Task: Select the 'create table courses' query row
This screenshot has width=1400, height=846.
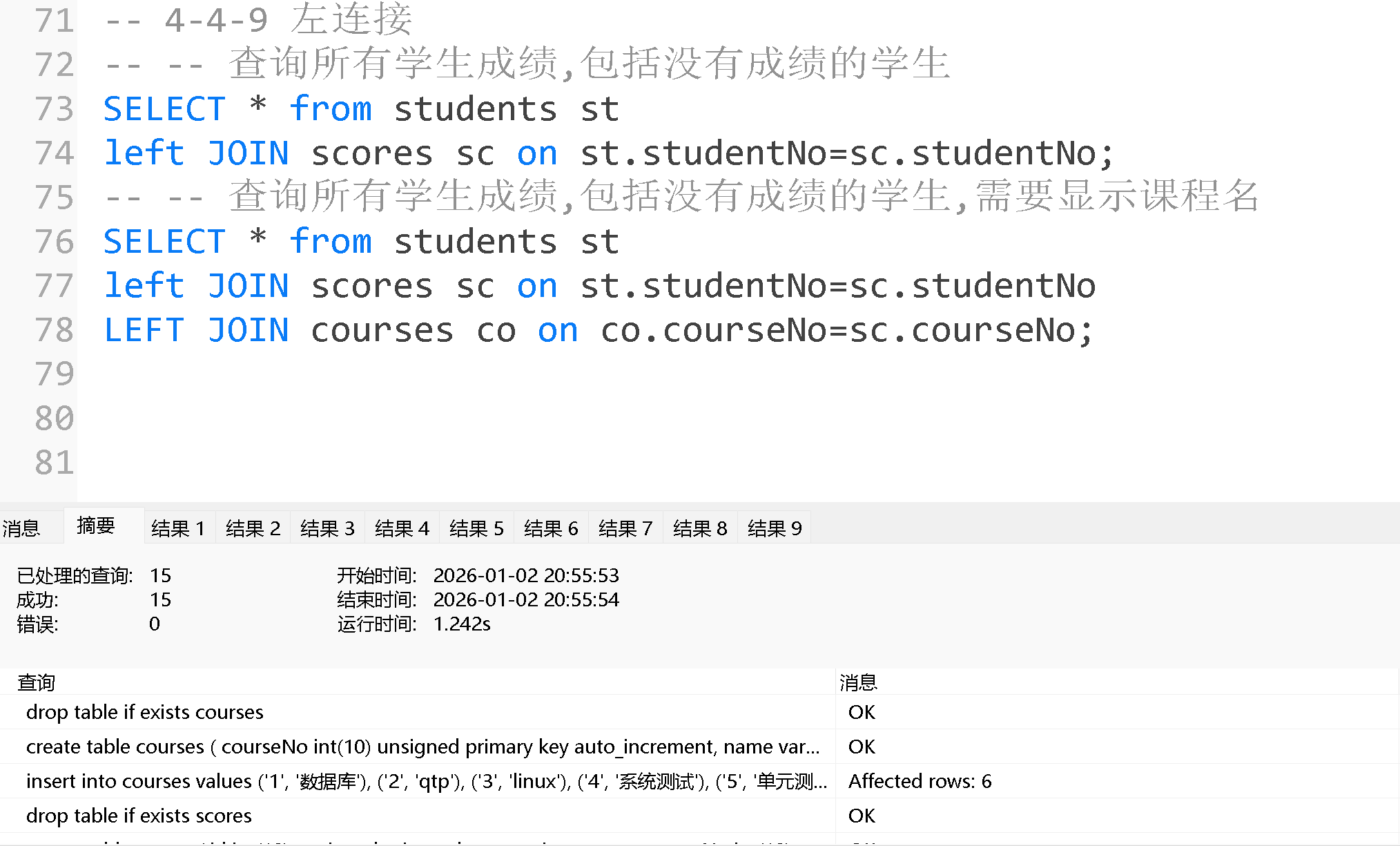Action: [x=276, y=747]
